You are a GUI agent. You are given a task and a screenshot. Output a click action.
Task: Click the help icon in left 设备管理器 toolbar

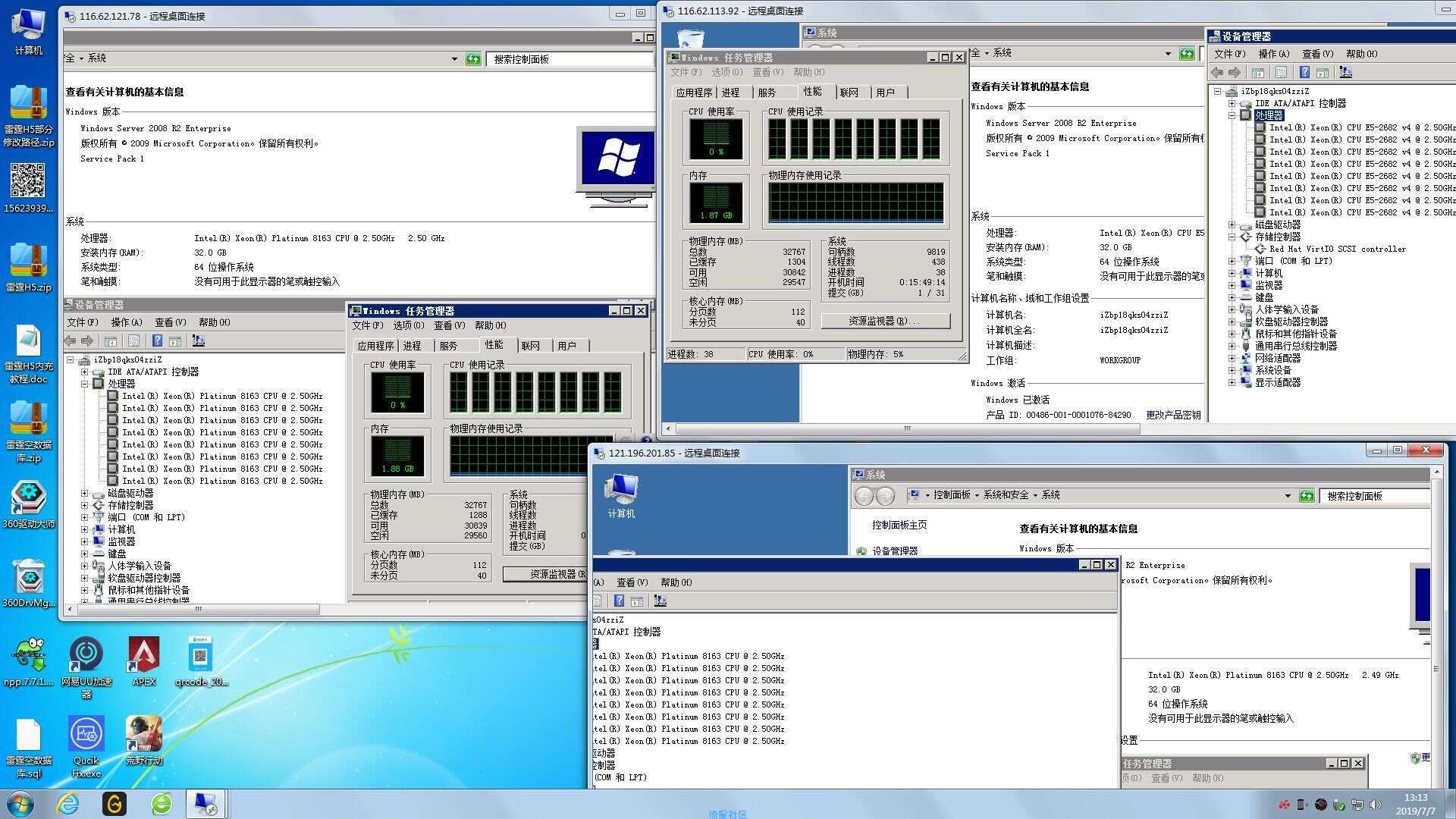(157, 341)
